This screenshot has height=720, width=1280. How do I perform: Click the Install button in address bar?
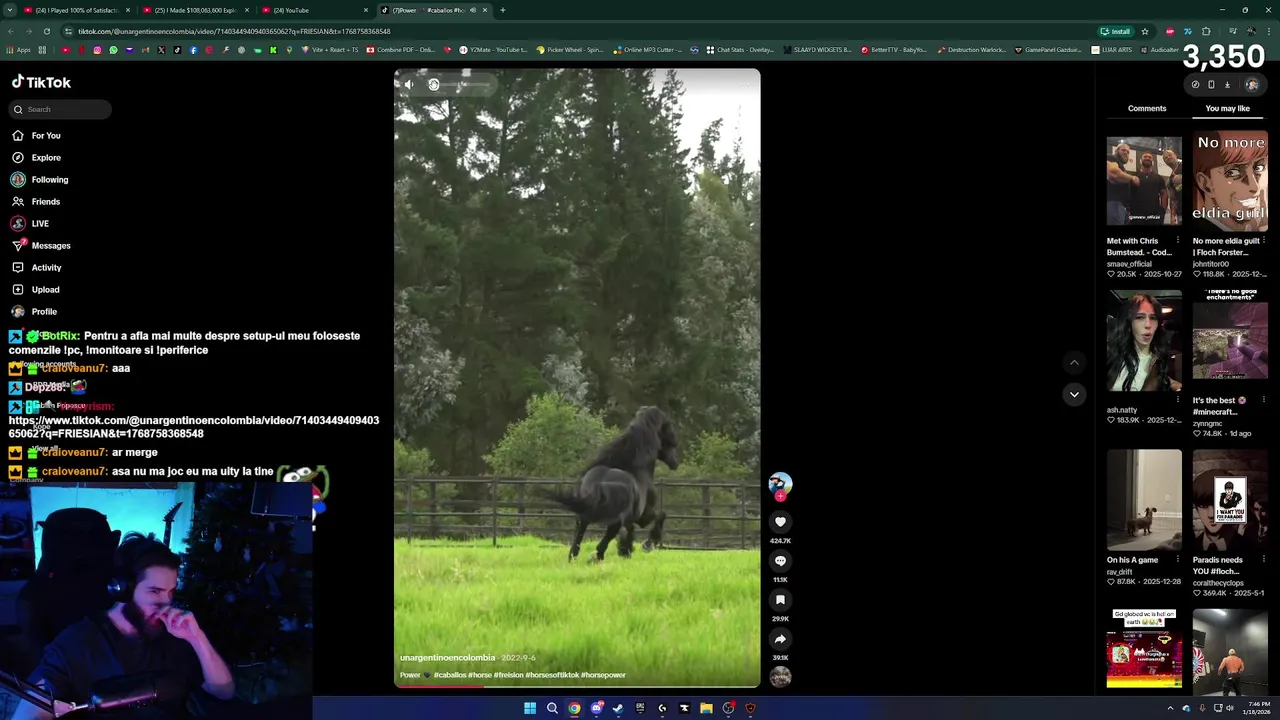(1115, 31)
